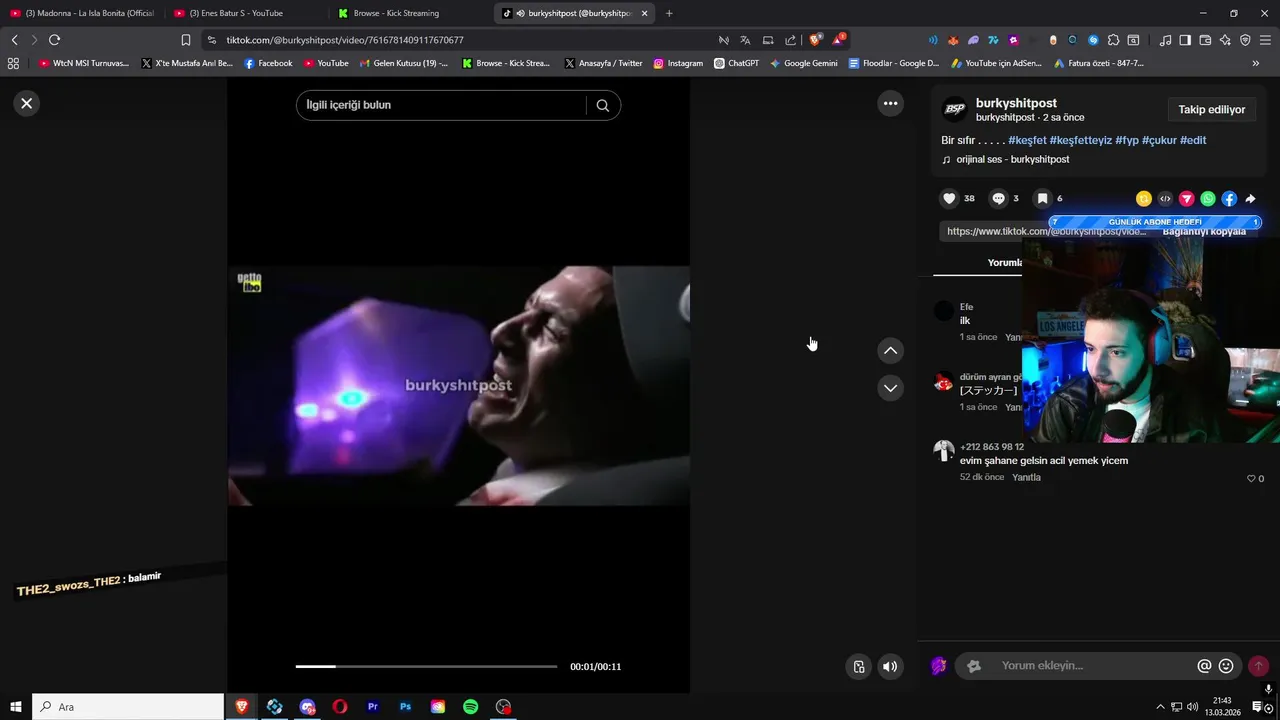Open Spotify from the taskbar
Viewport: 1280px width, 720px height.
click(470, 707)
